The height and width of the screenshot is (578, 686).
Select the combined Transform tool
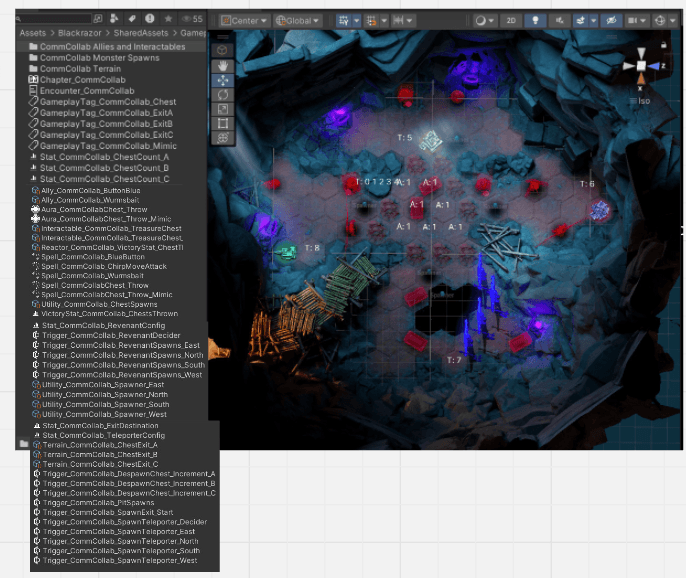point(223,138)
